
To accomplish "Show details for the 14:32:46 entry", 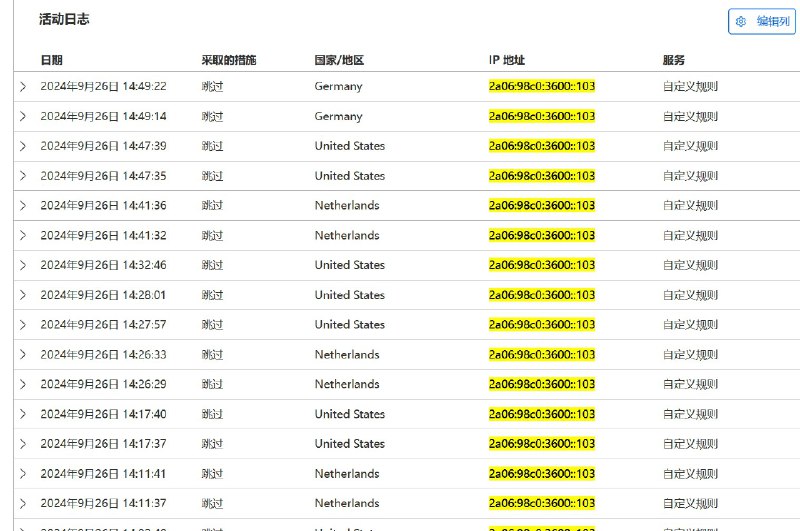I will 23,265.
